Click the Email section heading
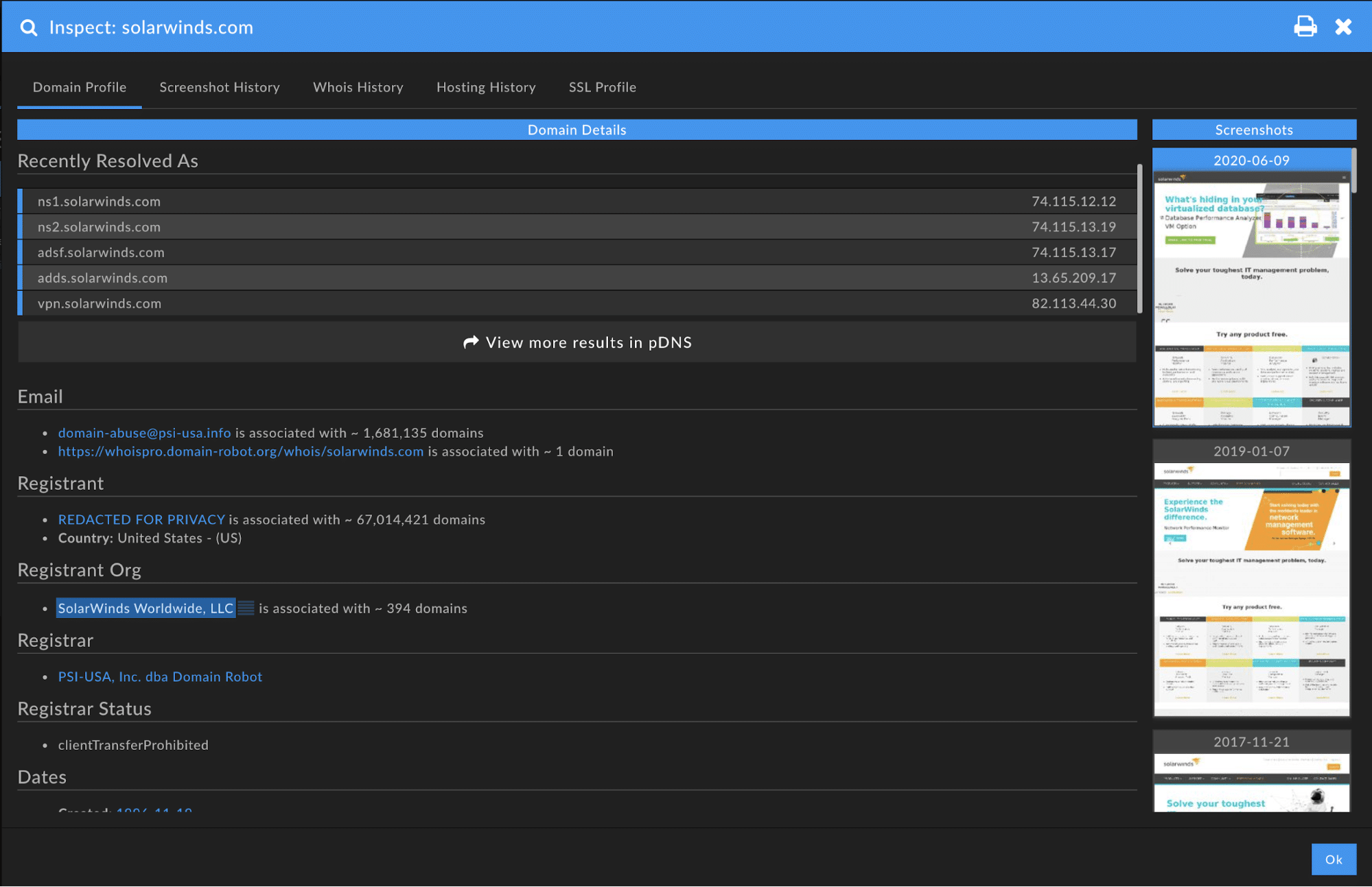This screenshot has width=1372, height=887. pyautogui.click(x=40, y=397)
